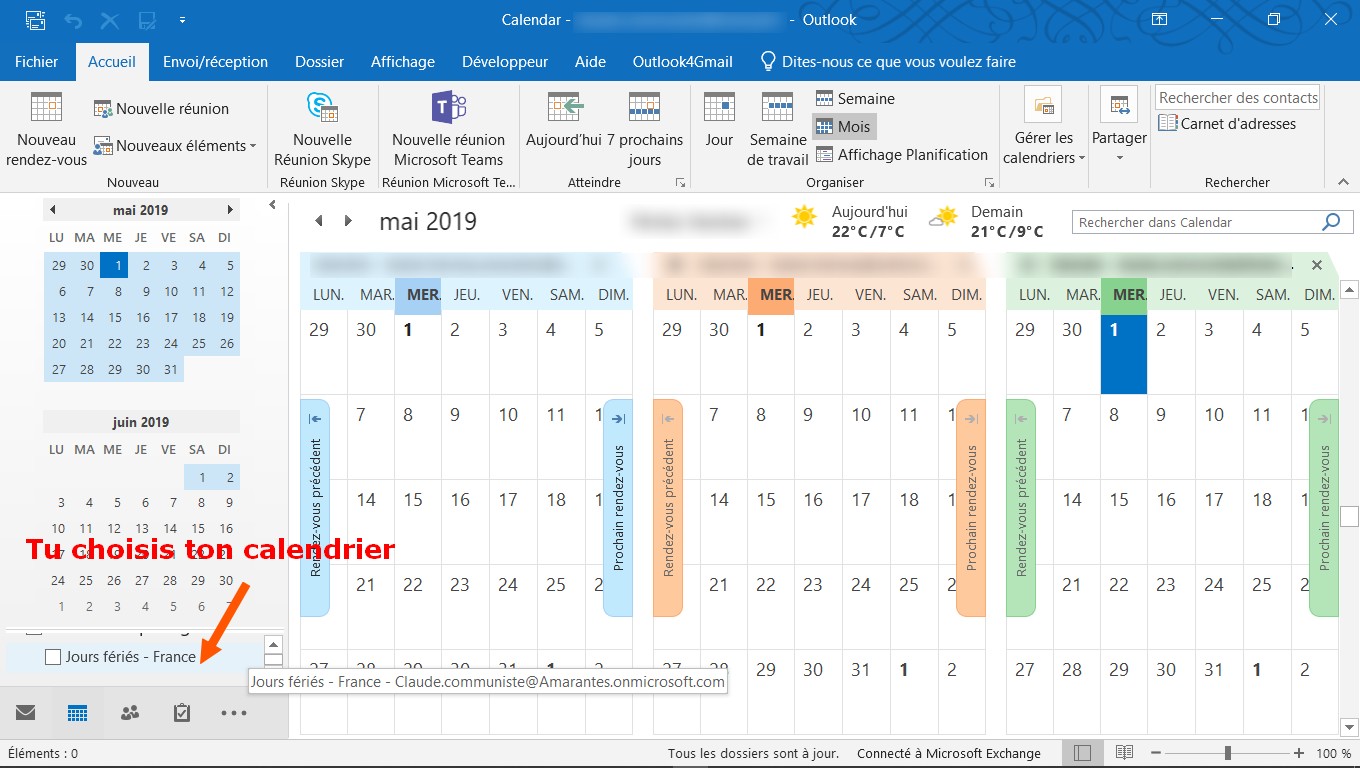The width and height of the screenshot is (1360, 768).
Task: Open the Mail navigation icon
Action: click(x=26, y=713)
